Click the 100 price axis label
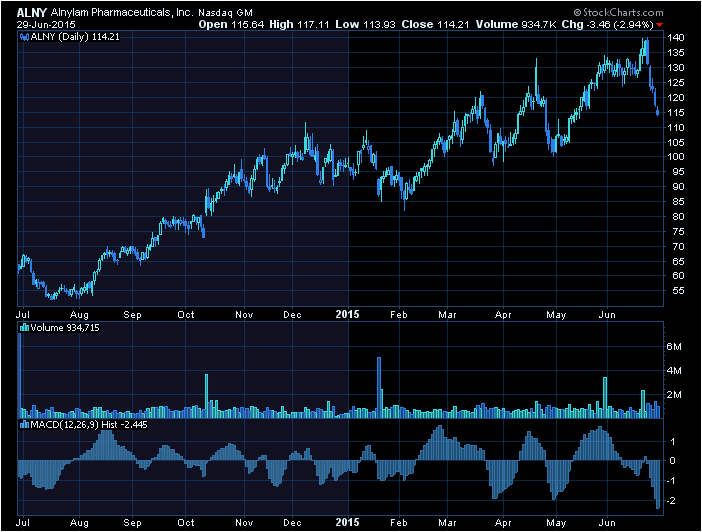The height and width of the screenshot is (532, 702). [x=676, y=157]
